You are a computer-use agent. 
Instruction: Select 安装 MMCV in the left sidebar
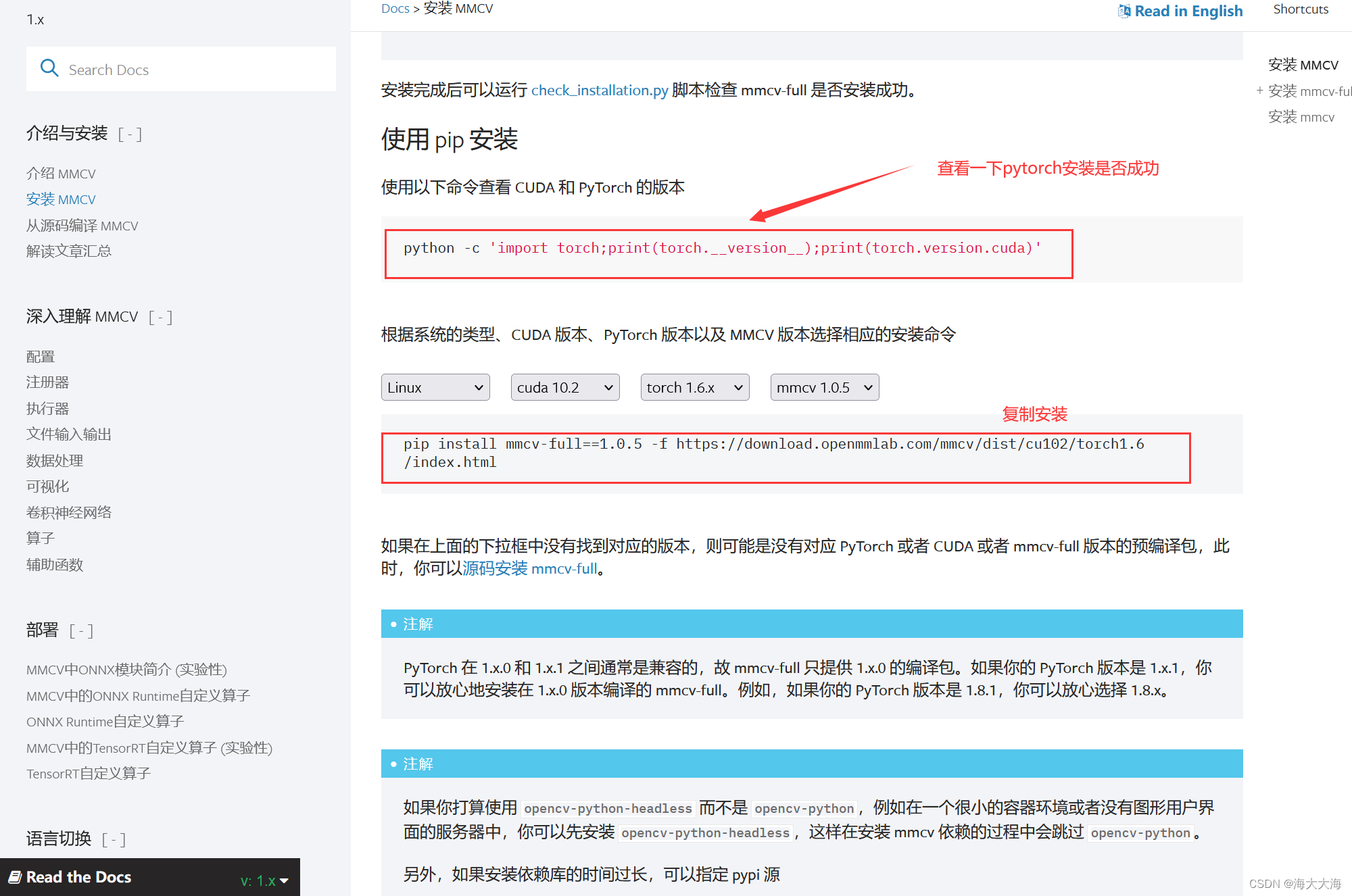[x=61, y=199]
